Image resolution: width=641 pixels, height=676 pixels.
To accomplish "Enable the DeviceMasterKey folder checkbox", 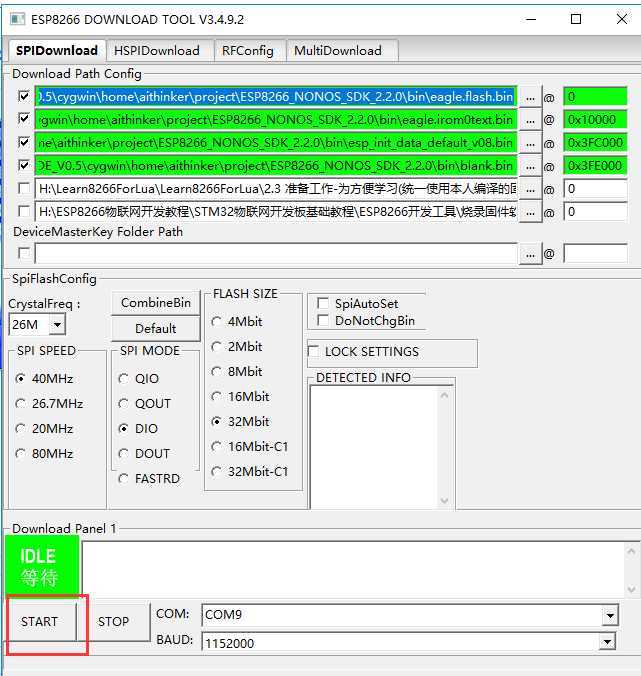I will pos(24,253).
